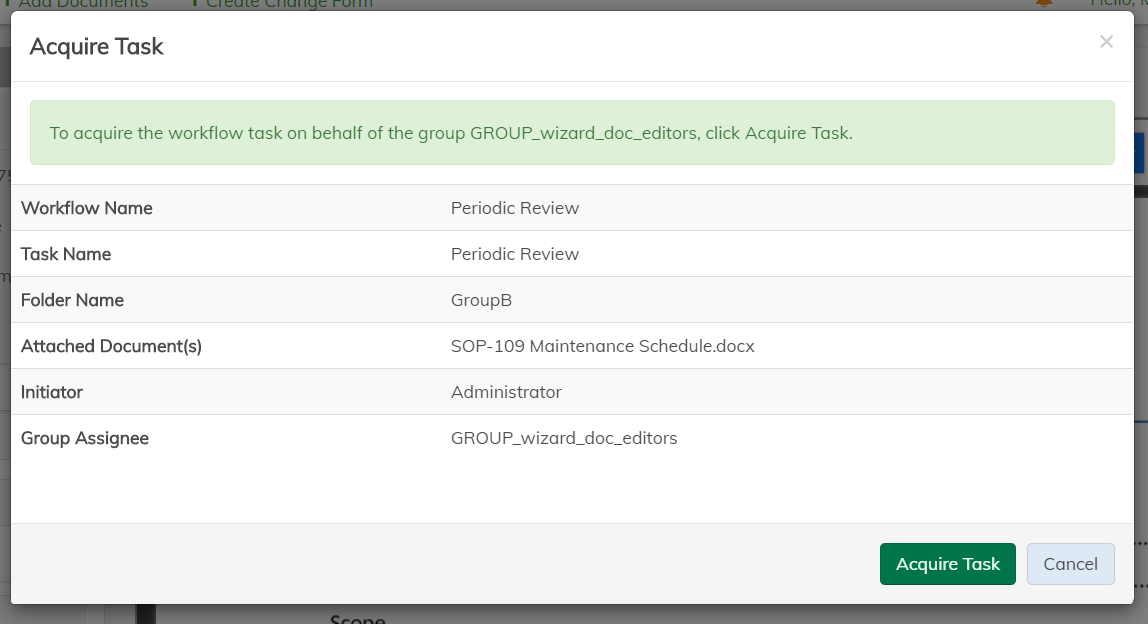
Task: Close the dialog with the X icon
Action: [x=1106, y=42]
